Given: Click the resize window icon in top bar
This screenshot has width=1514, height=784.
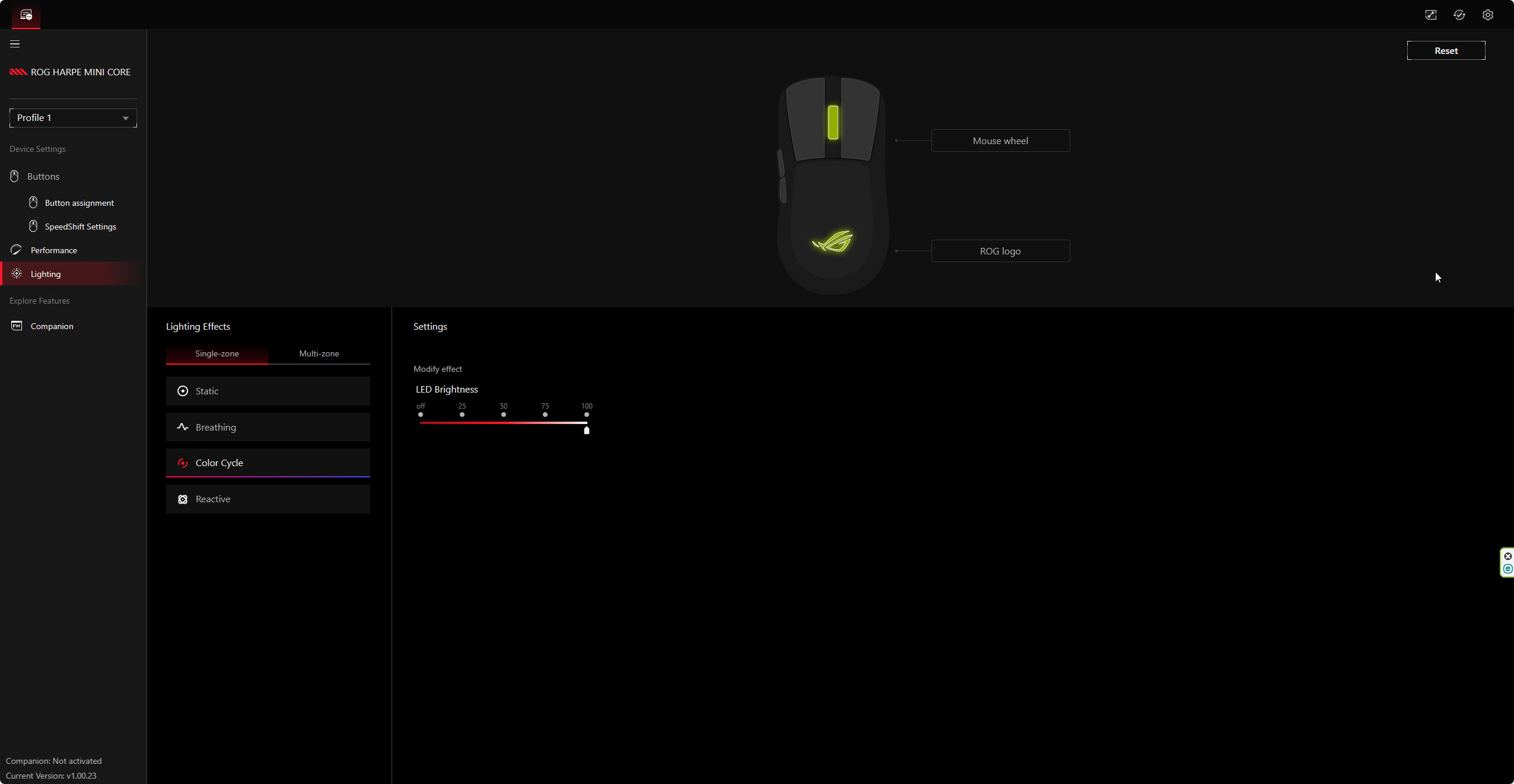Looking at the screenshot, I should [1430, 15].
